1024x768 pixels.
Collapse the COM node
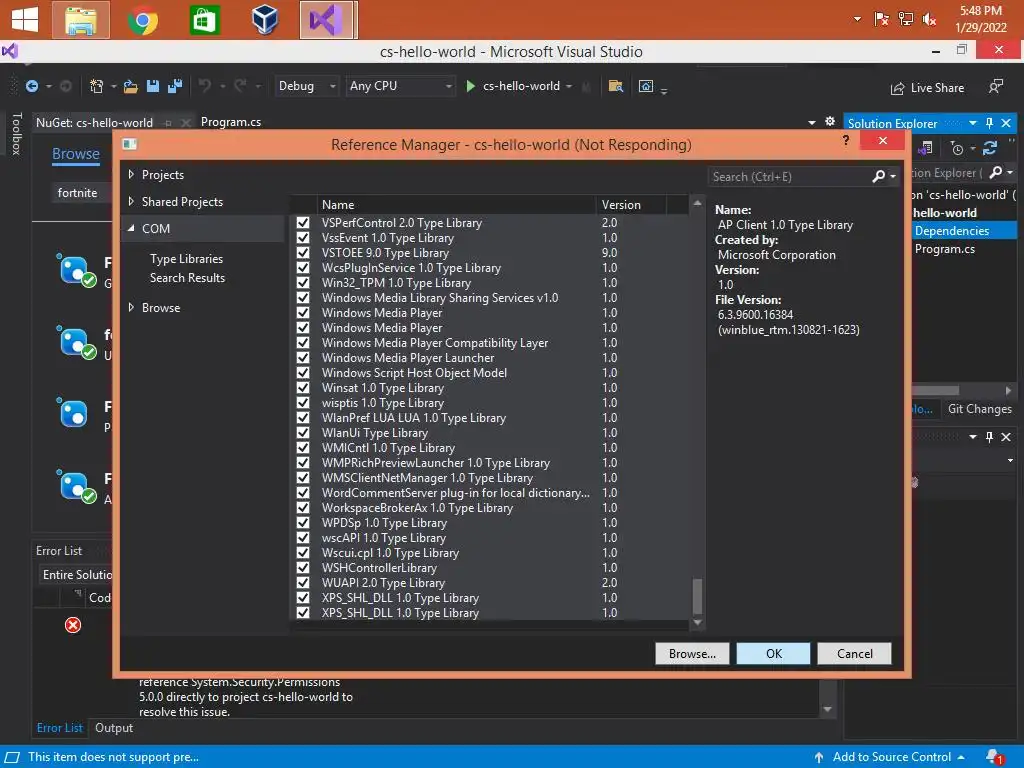pos(131,229)
